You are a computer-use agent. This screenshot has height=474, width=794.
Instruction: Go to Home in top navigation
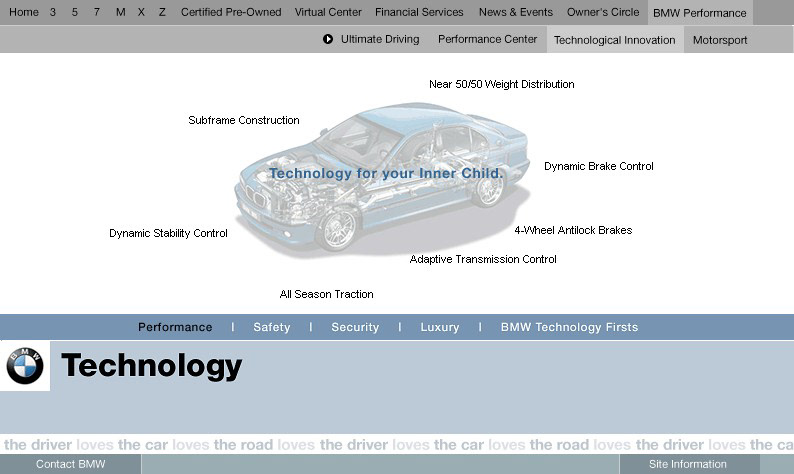point(24,12)
